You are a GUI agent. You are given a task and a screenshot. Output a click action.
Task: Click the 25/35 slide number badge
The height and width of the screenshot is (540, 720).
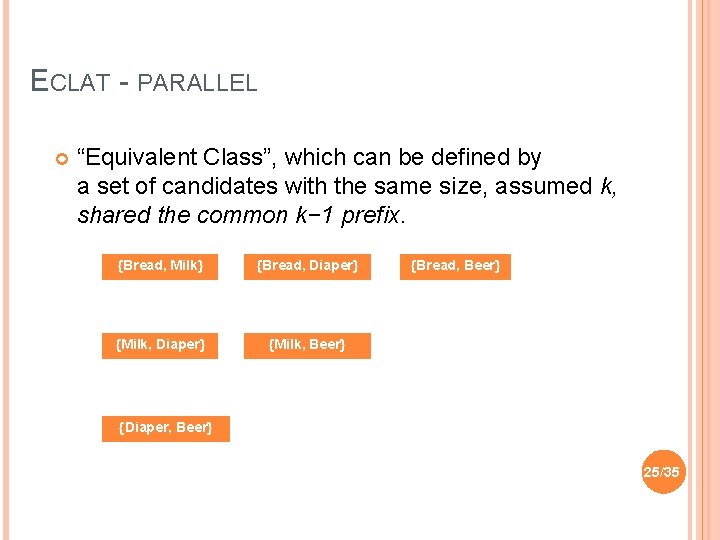coord(662,471)
